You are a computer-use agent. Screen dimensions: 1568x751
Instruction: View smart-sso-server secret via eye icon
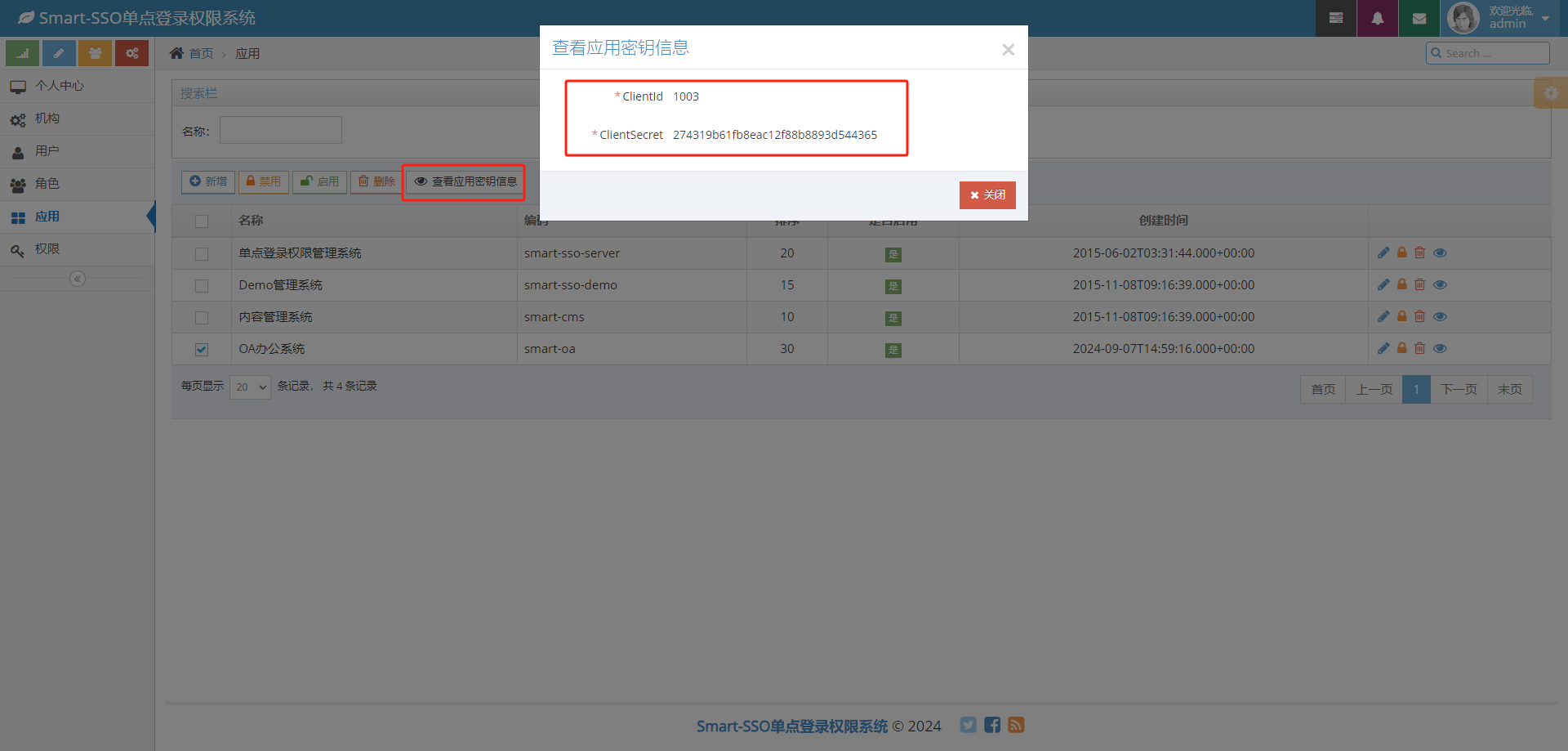point(1440,253)
